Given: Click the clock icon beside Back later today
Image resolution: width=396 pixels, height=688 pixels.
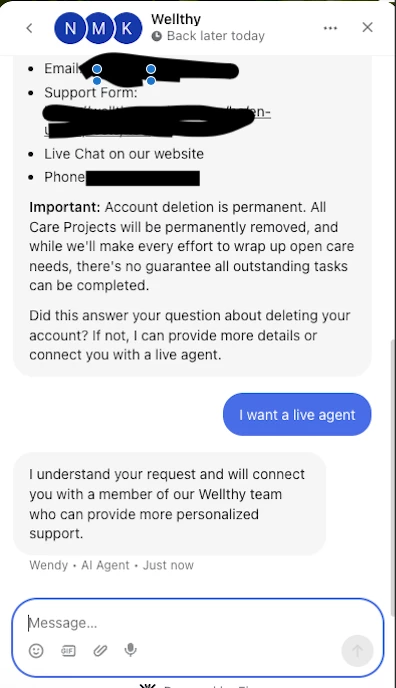Looking at the screenshot, I should [157, 36].
